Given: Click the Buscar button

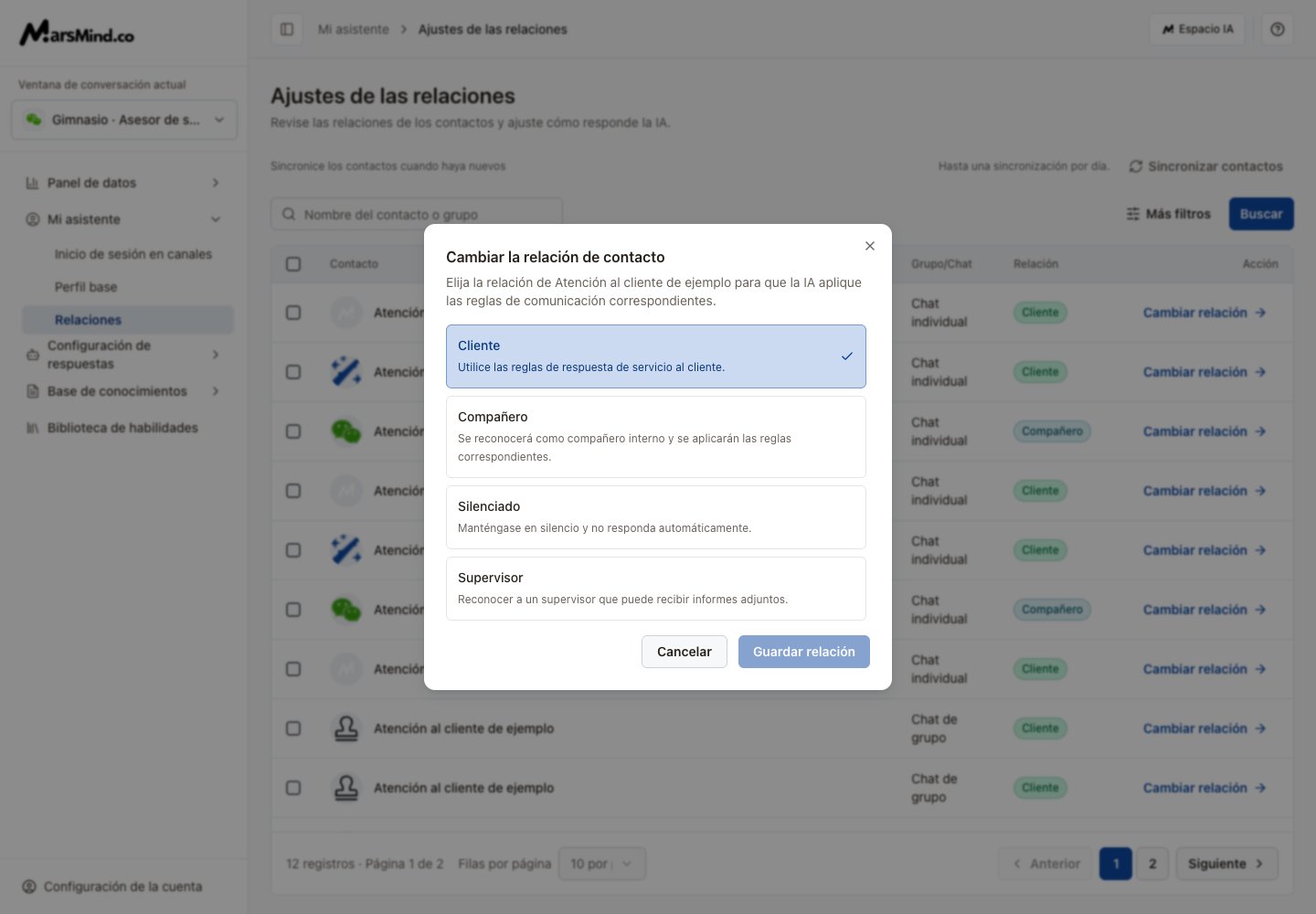Looking at the screenshot, I should click(x=1261, y=214).
